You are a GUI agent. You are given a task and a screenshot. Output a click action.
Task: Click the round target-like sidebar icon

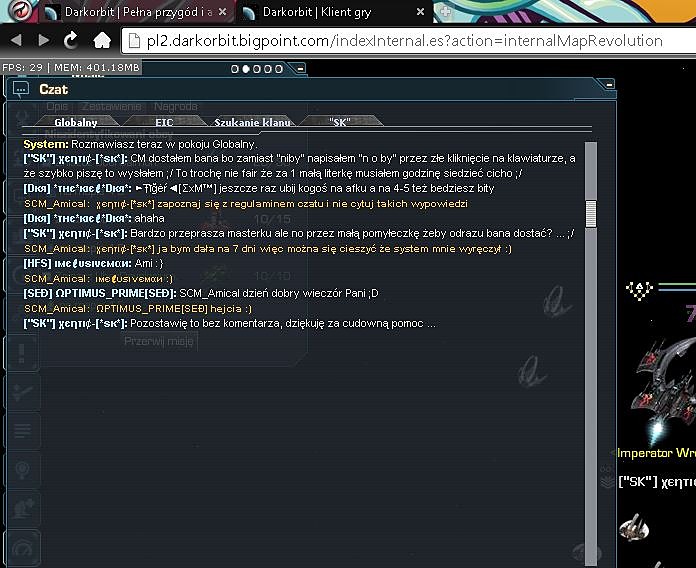pyautogui.click(x=23, y=469)
